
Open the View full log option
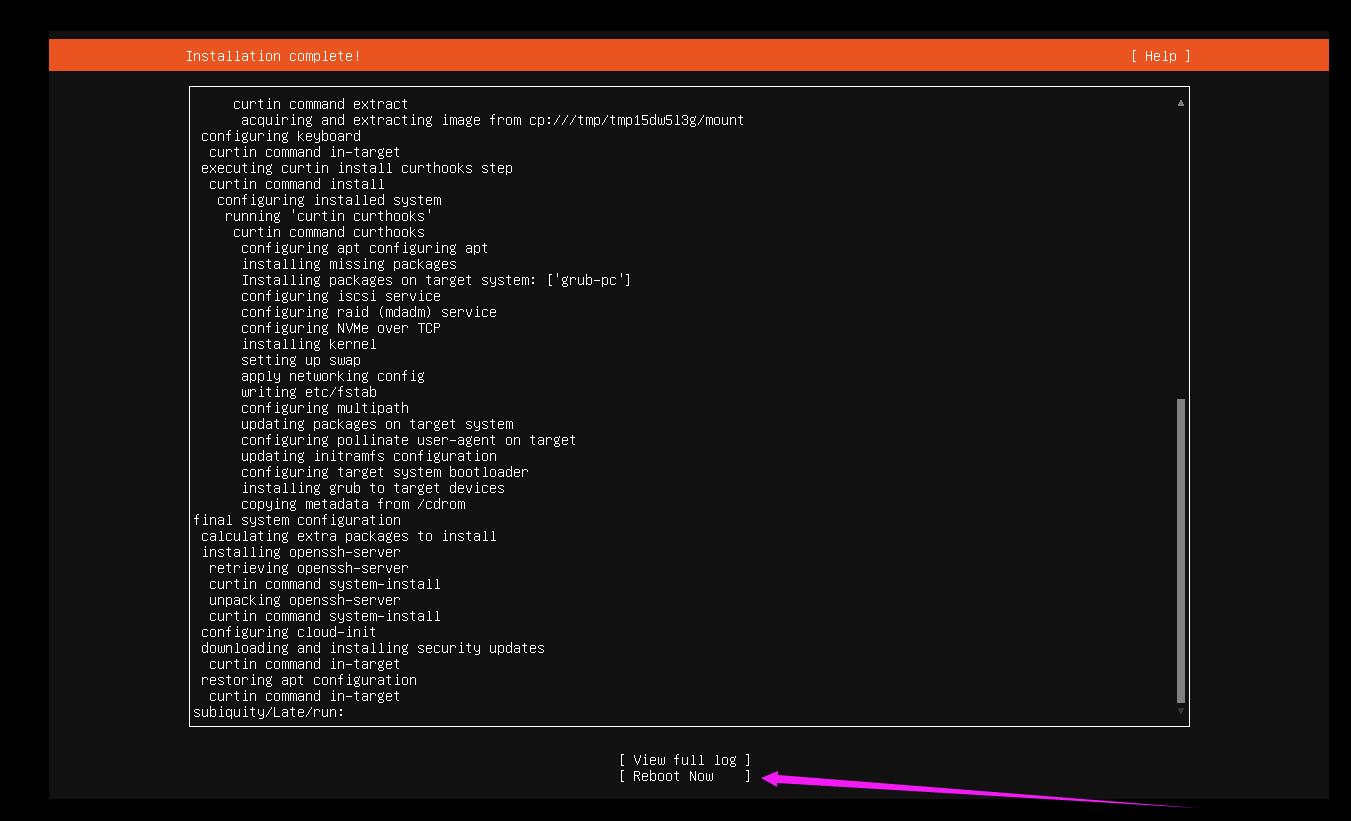[x=684, y=760]
